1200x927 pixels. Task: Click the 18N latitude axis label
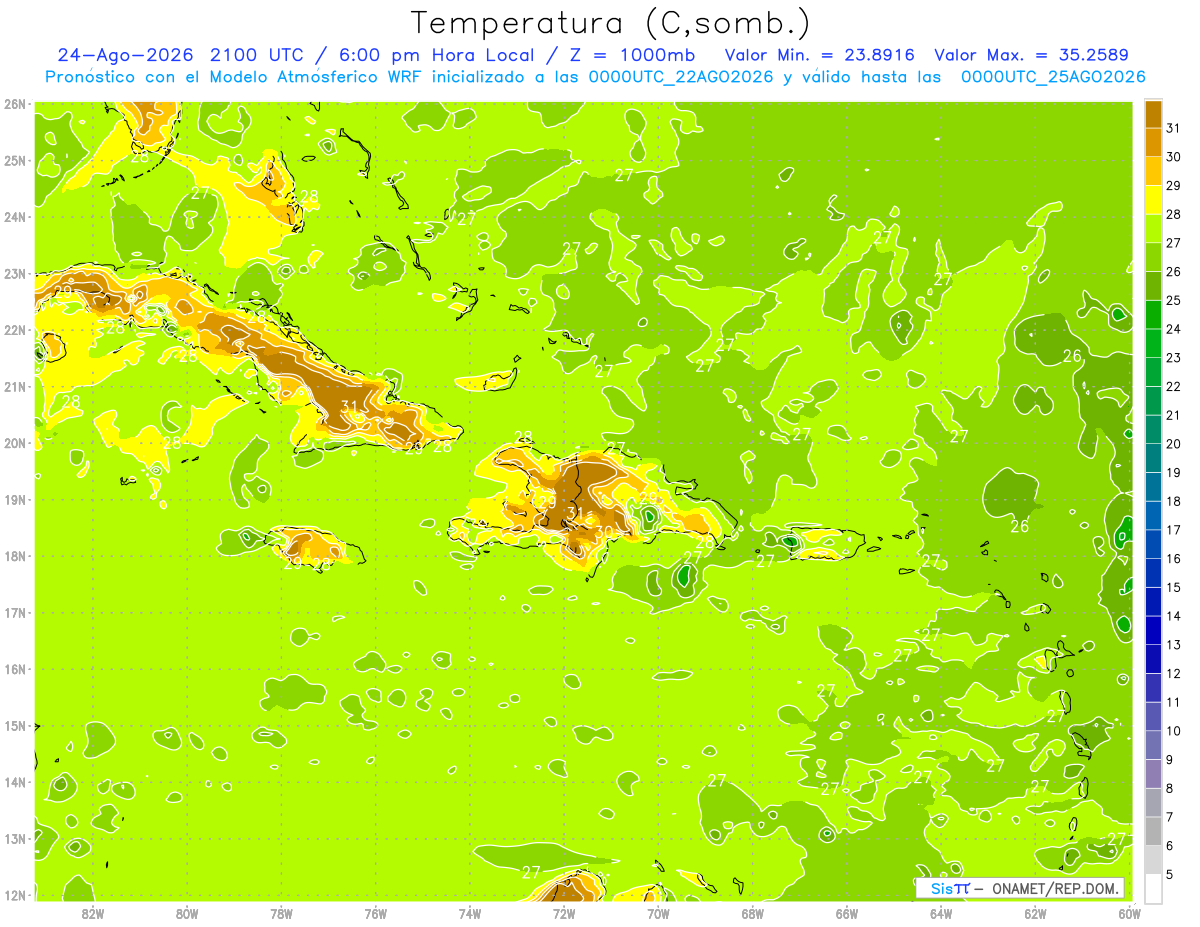click(14, 556)
